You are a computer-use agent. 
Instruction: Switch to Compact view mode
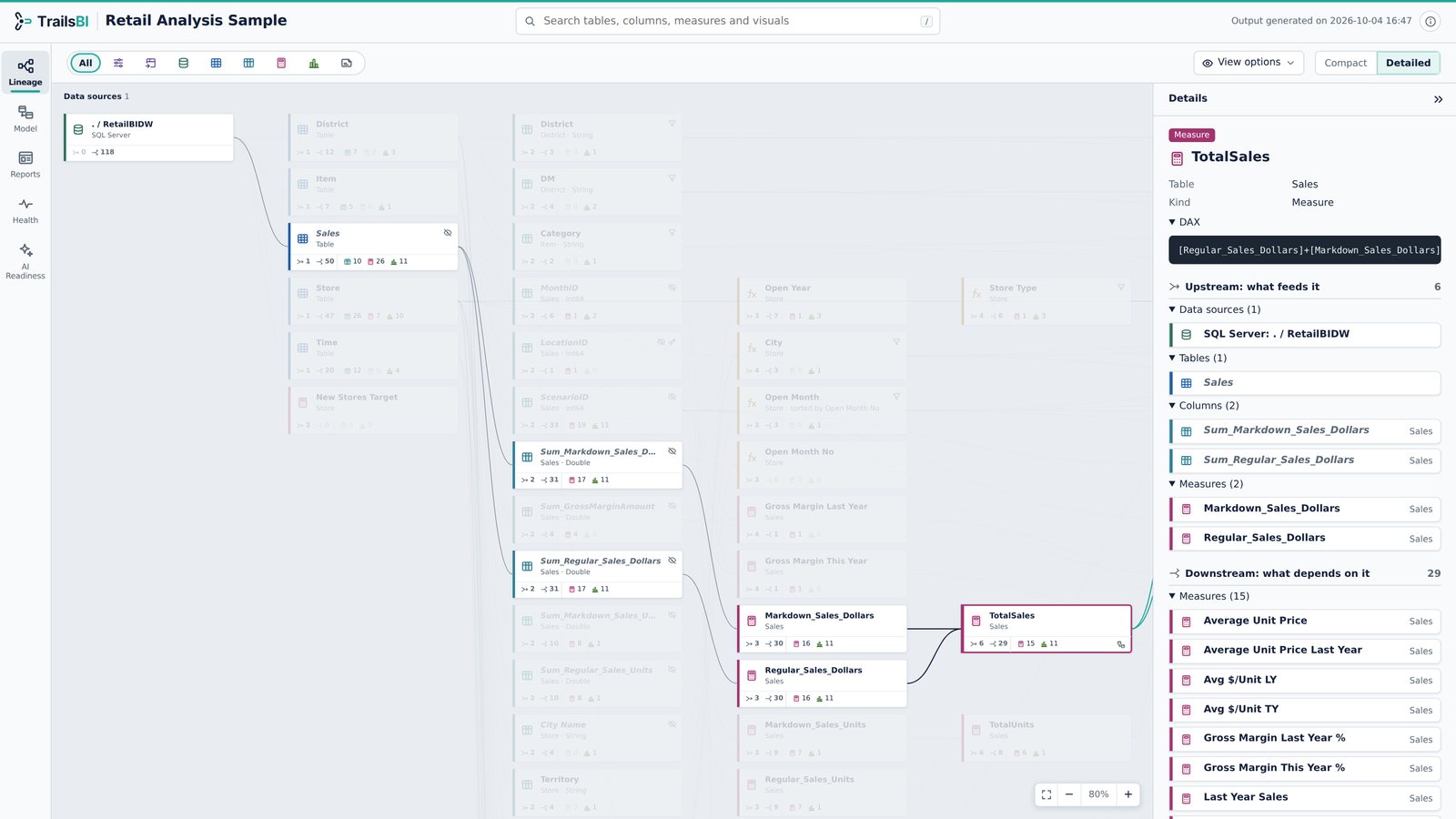[x=1345, y=63]
